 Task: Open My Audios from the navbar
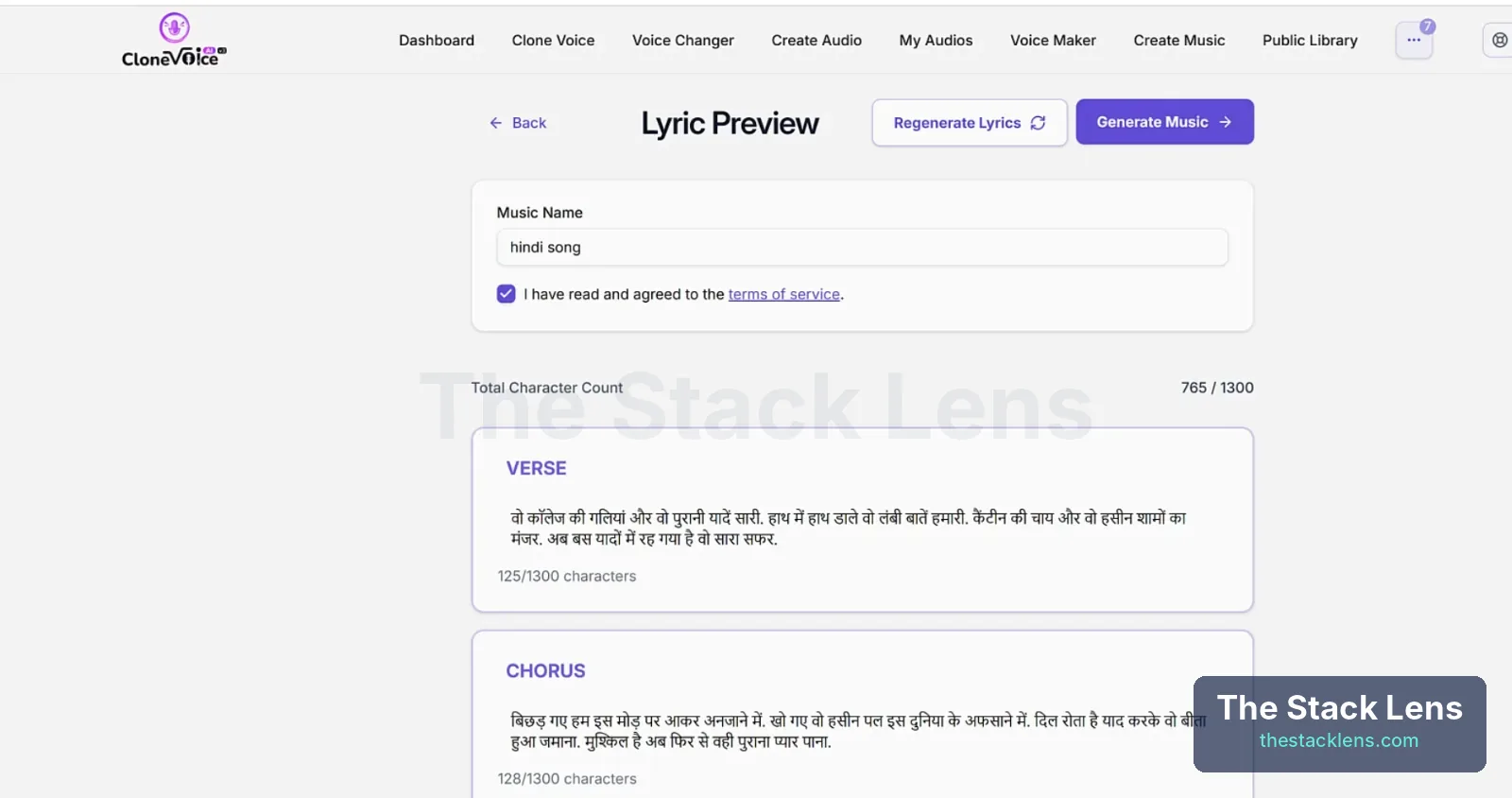tap(936, 41)
